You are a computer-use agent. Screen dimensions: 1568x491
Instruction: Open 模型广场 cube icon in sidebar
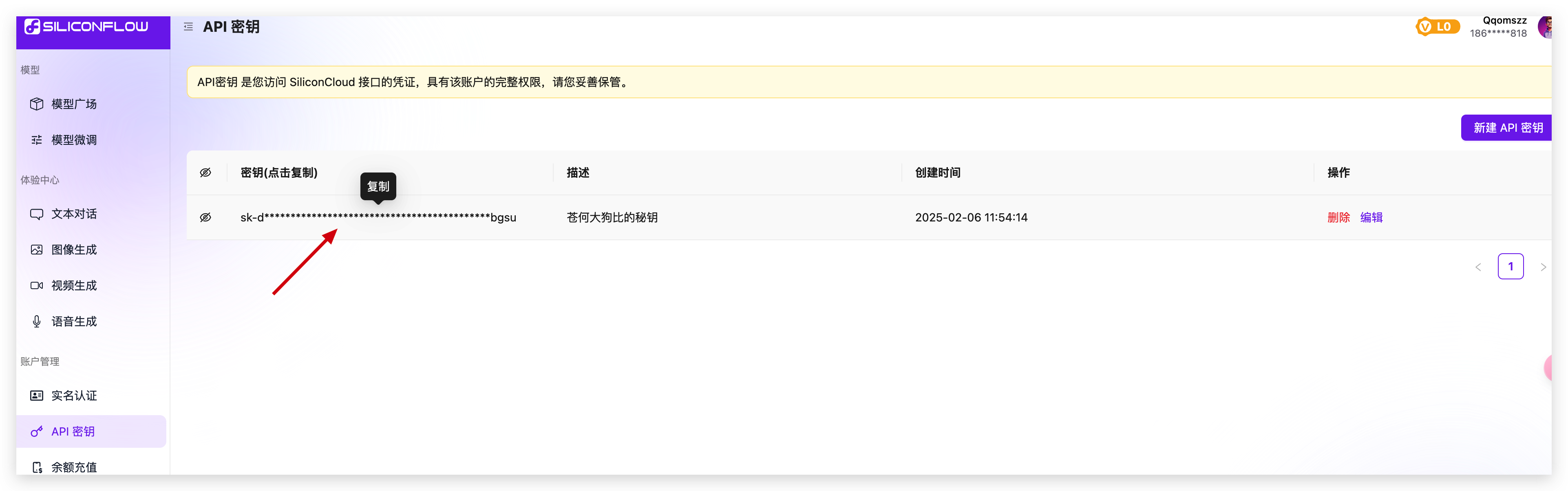point(37,104)
